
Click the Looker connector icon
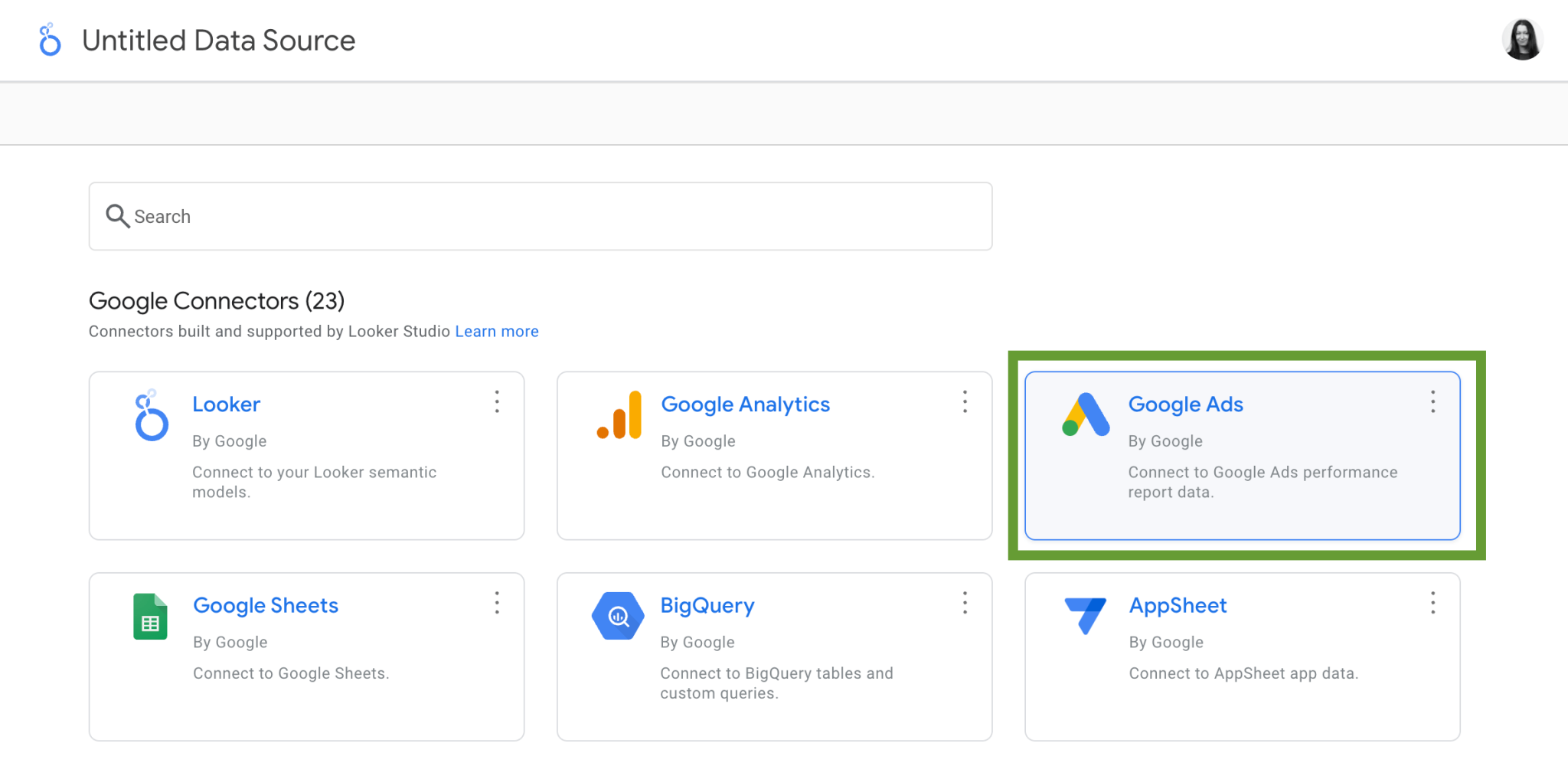click(151, 414)
